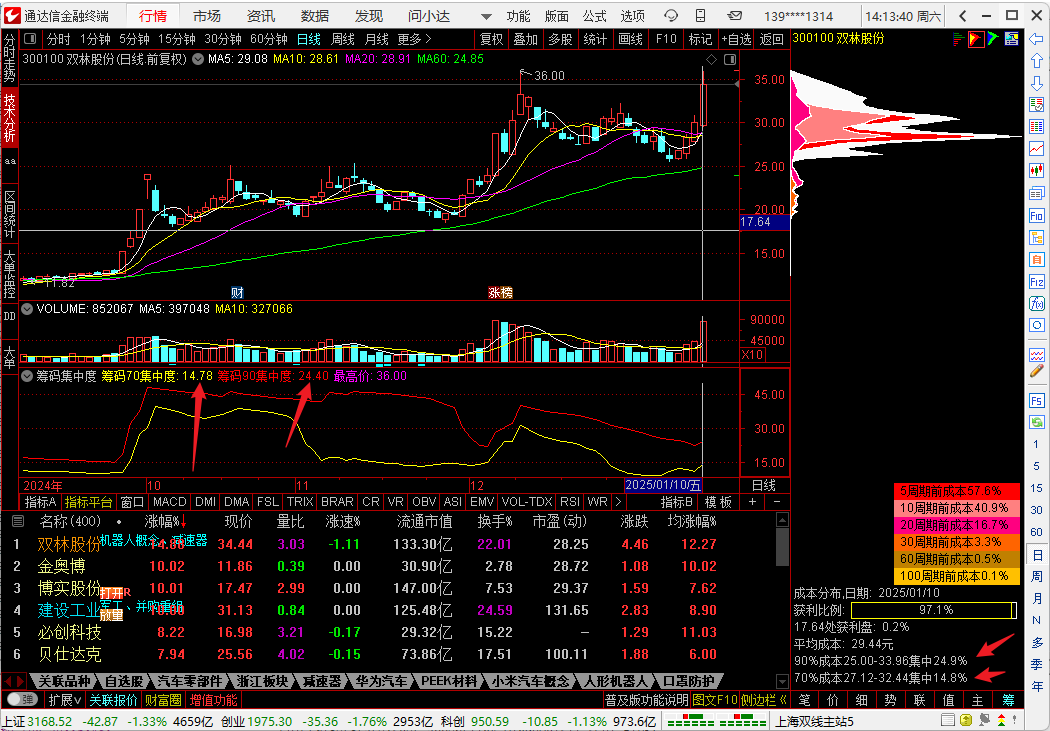Toggle the 日线 timeframe button

tap(309, 39)
